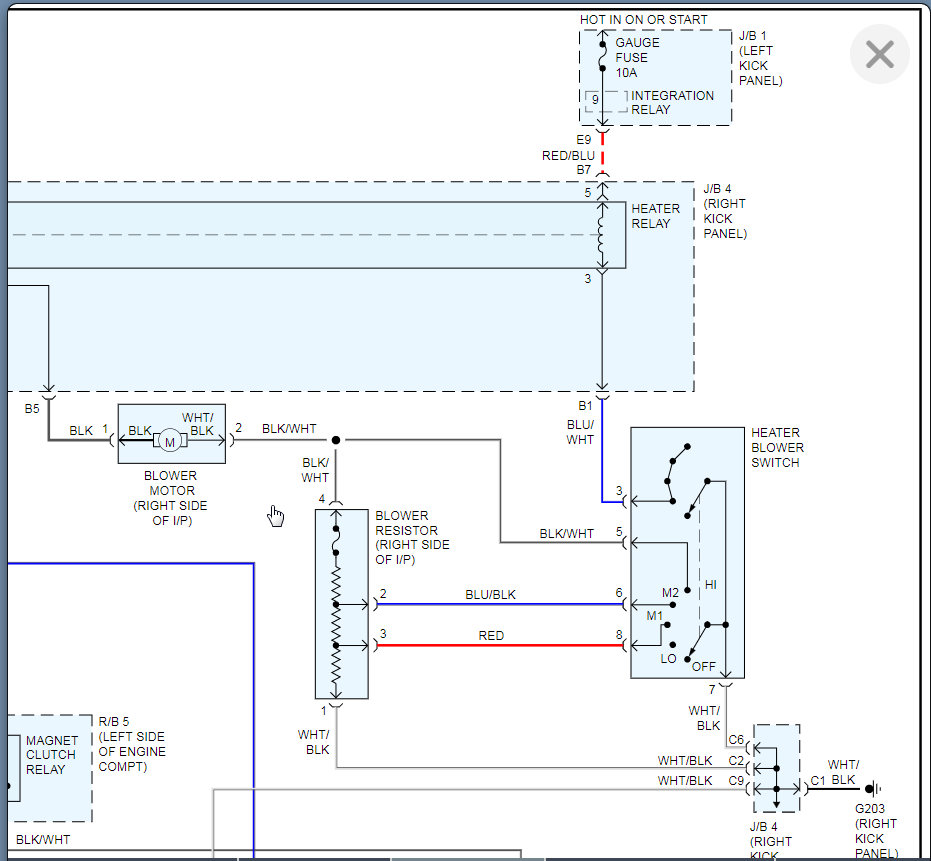Select the Blower Resistor component box
The height and width of the screenshot is (861, 931).
(x=341, y=603)
